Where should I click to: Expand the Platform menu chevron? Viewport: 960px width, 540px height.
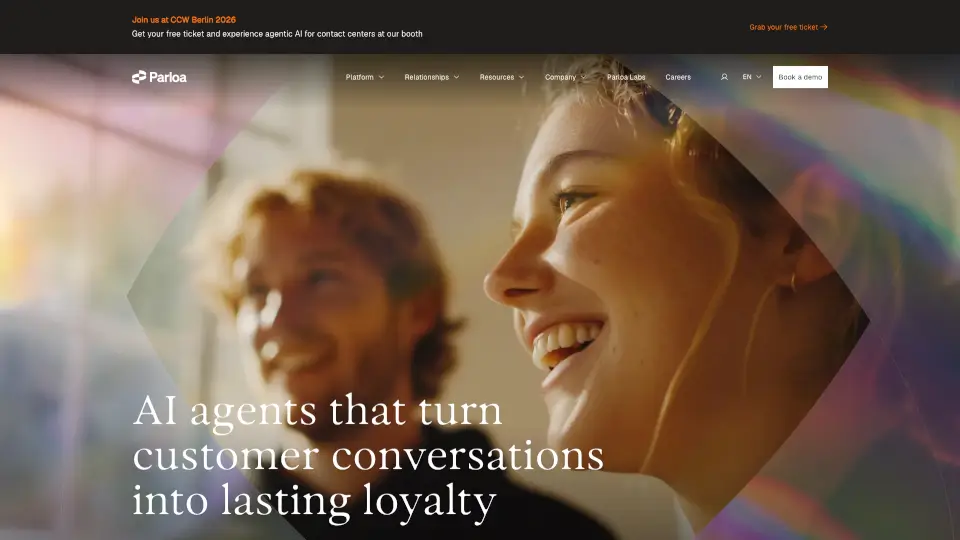click(x=381, y=77)
